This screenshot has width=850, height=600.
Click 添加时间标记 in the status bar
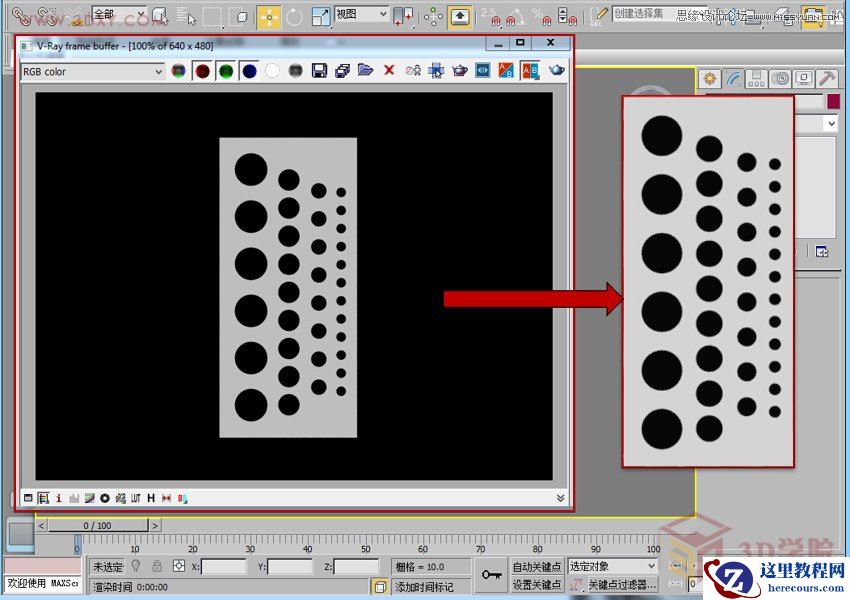click(425, 586)
